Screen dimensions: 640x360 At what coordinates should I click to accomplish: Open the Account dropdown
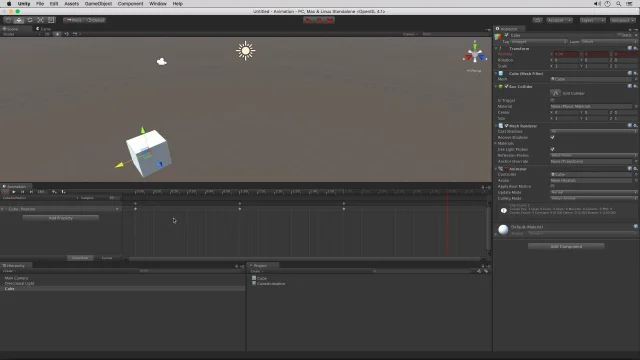tap(559, 20)
